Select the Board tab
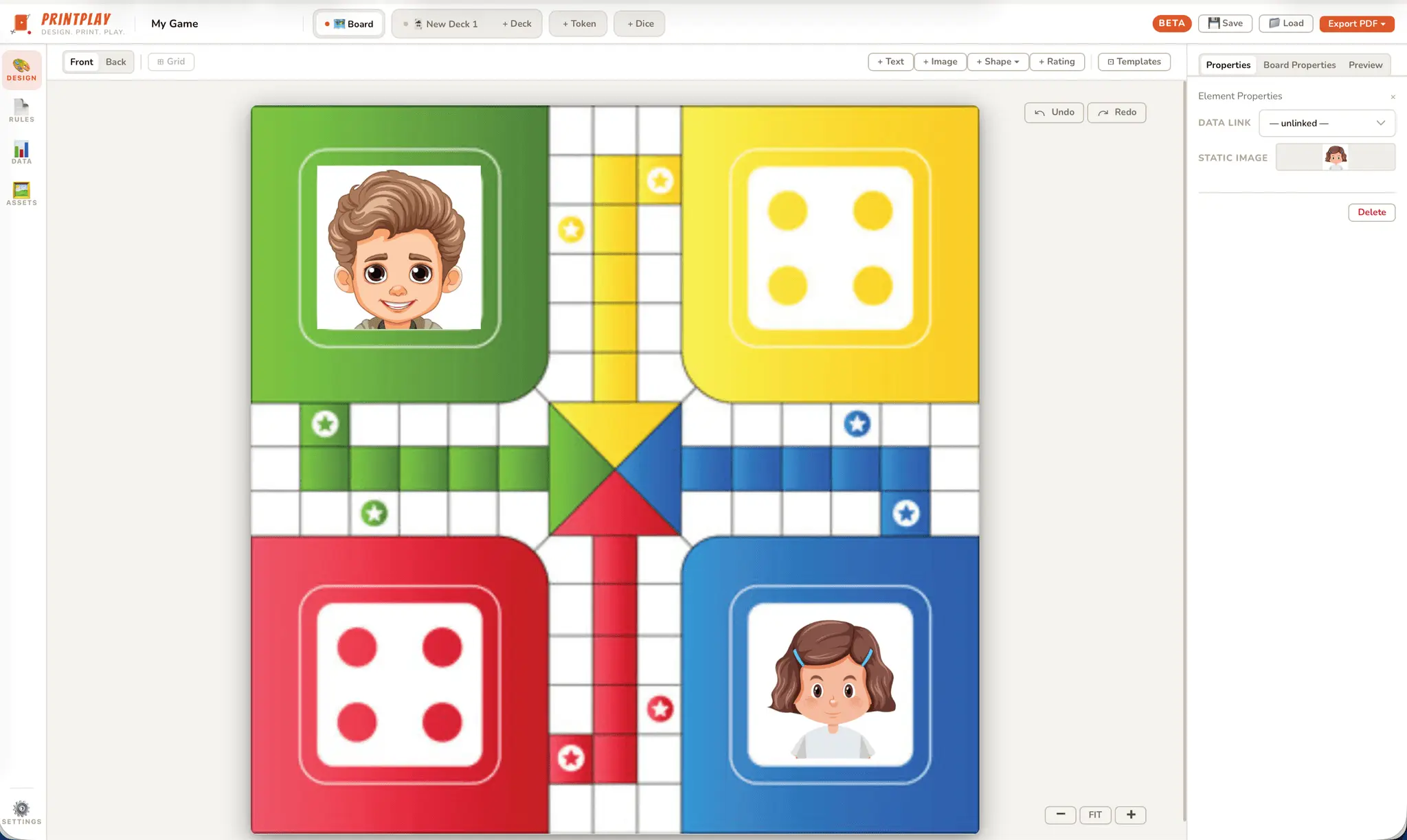The image size is (1407, 840). [x=349, y=23]
